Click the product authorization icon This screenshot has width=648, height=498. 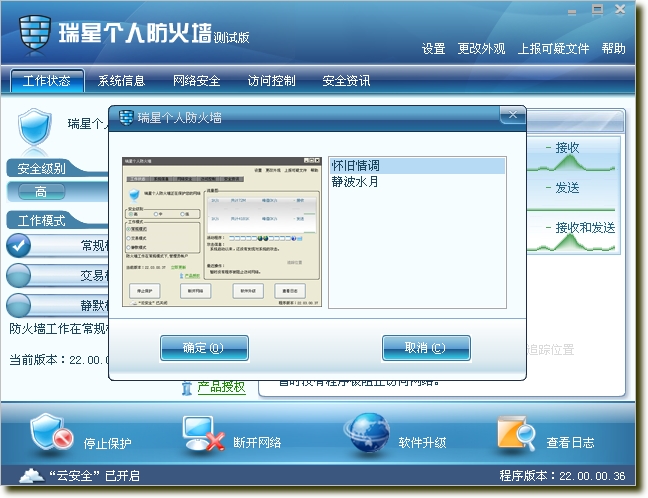pyautogui.click(x=187, y=388)
